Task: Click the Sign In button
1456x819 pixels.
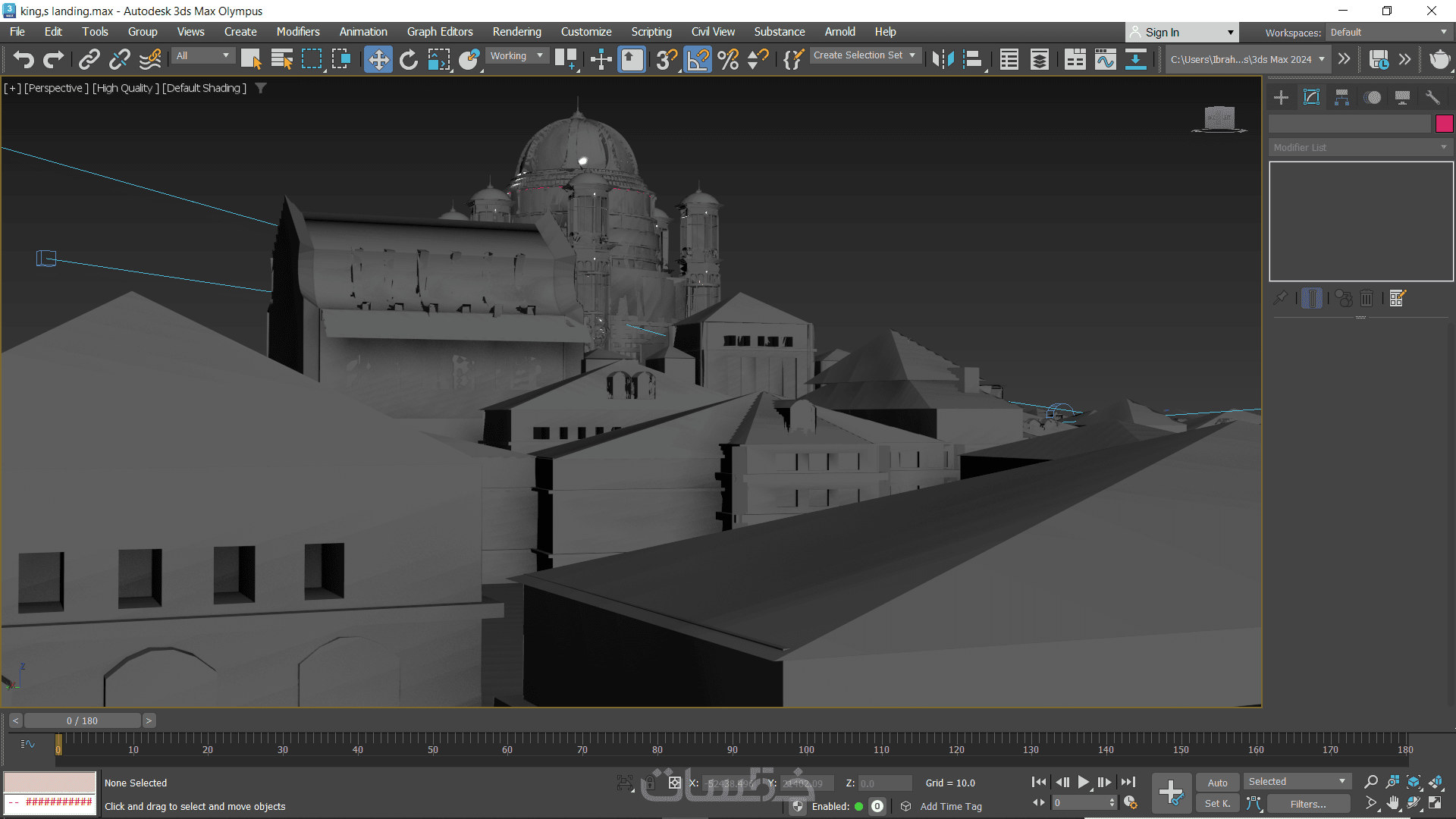Action: coord(1162,32)
